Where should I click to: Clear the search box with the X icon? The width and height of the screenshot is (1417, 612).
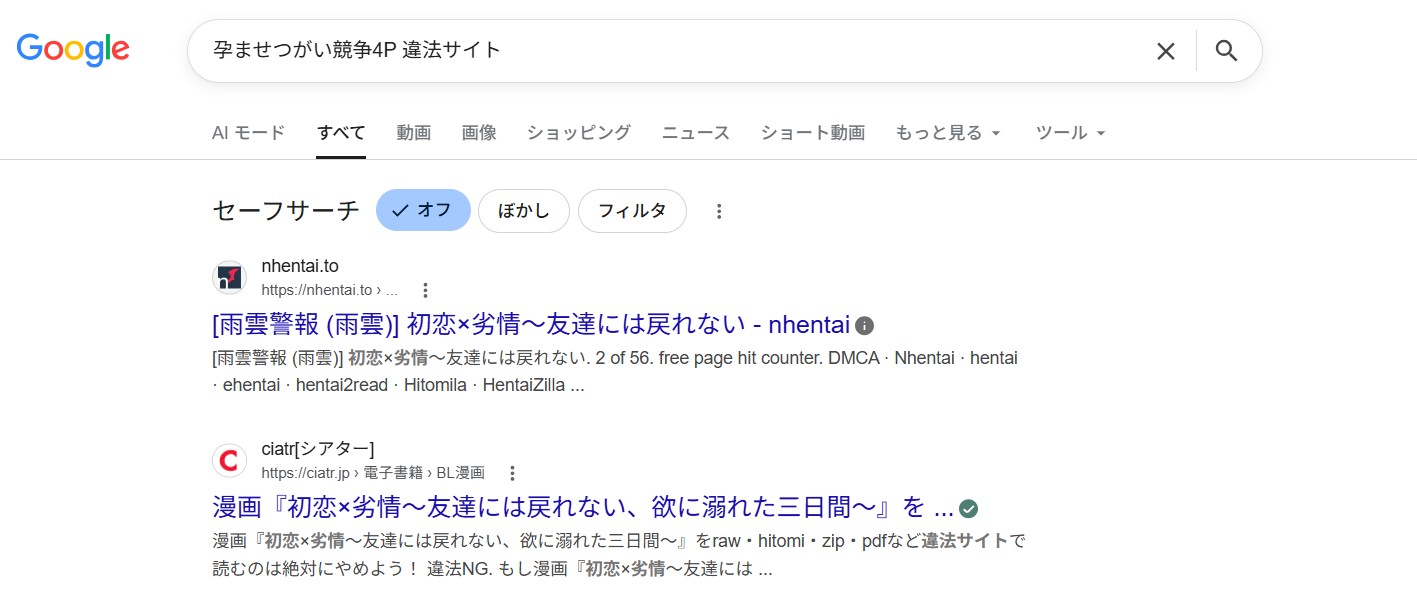coord(1166,51)
